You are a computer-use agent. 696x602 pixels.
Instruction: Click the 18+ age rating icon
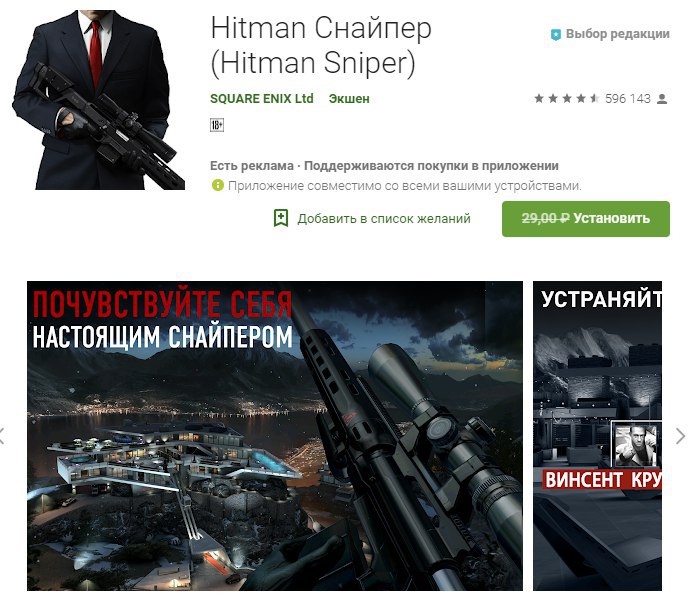[217, 125]
